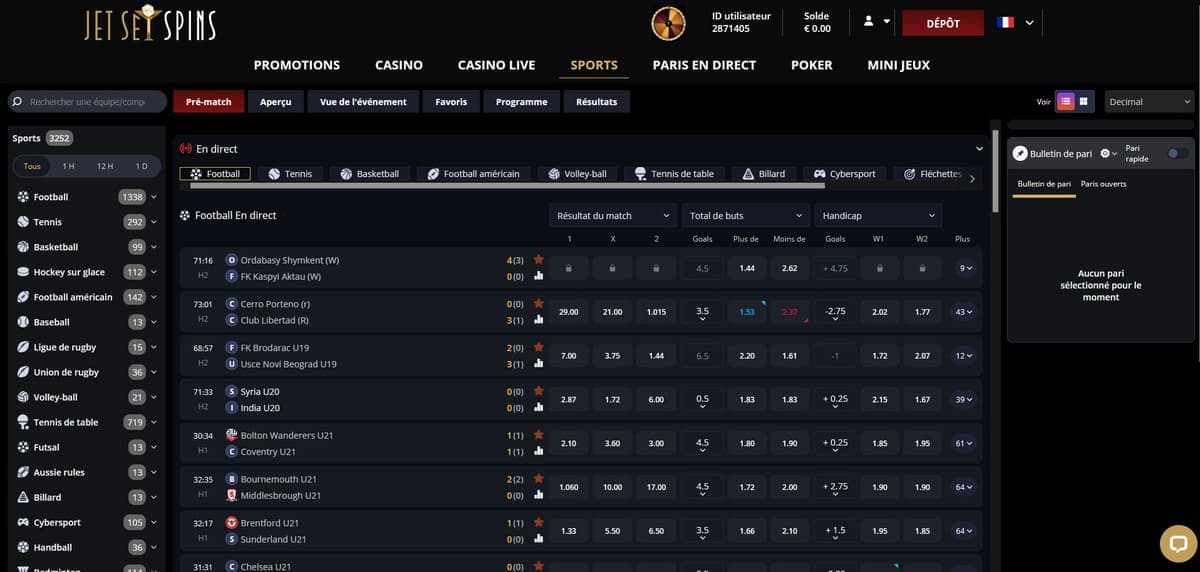Open the bonus wheel icon in header

[x=667, y=22]
